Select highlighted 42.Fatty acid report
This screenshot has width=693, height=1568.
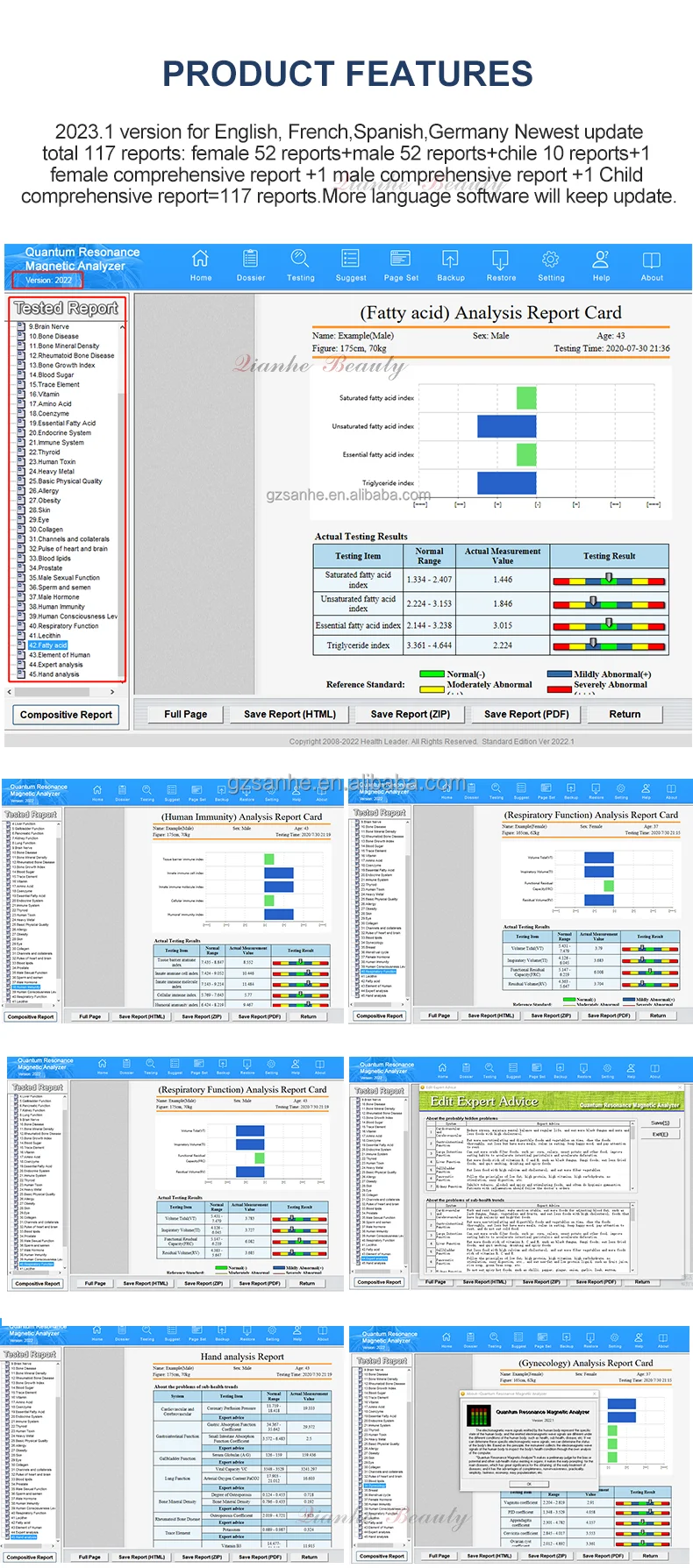[x=47, y=645]
